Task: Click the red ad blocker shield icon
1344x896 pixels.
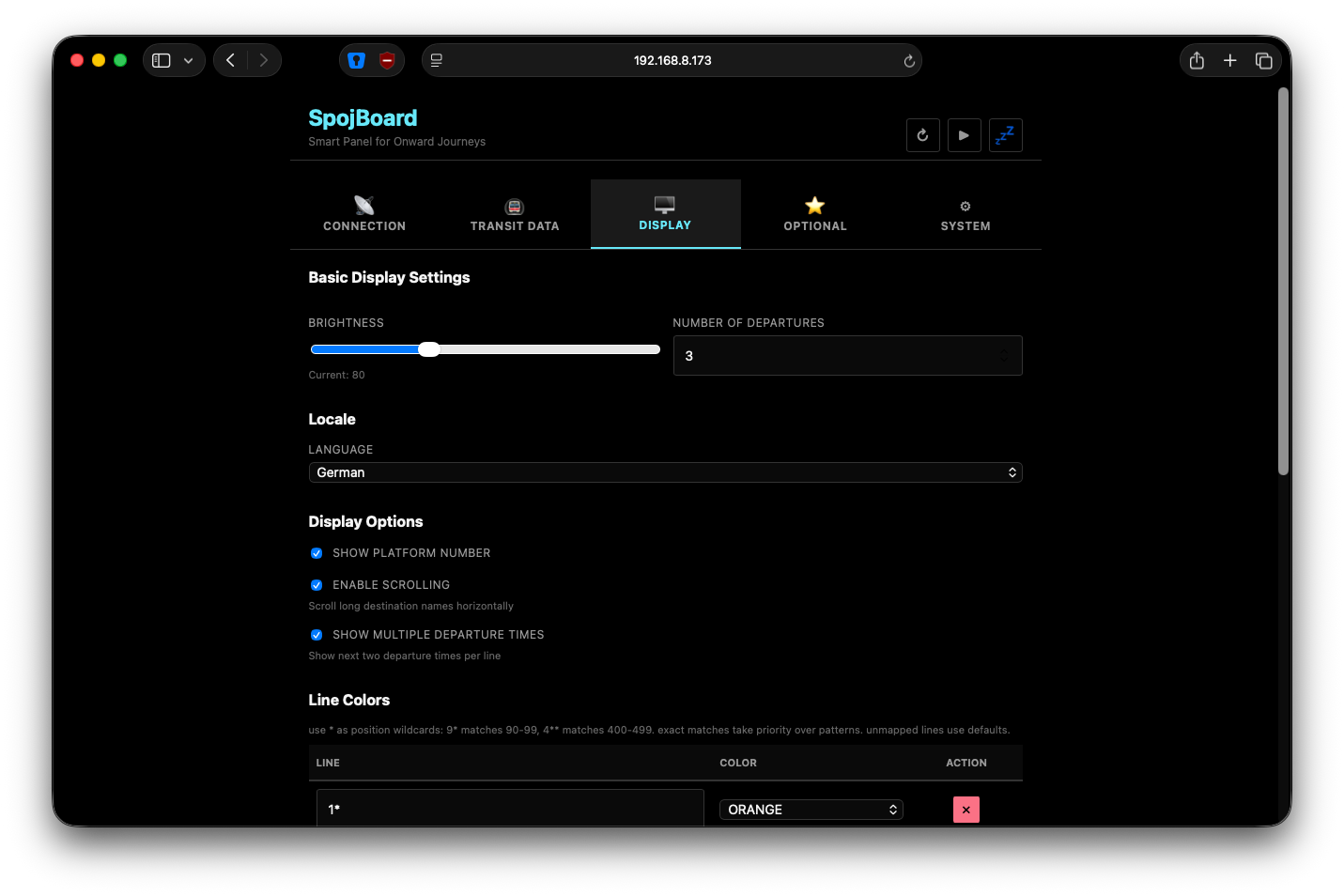Action: click(x=387, y=60)
